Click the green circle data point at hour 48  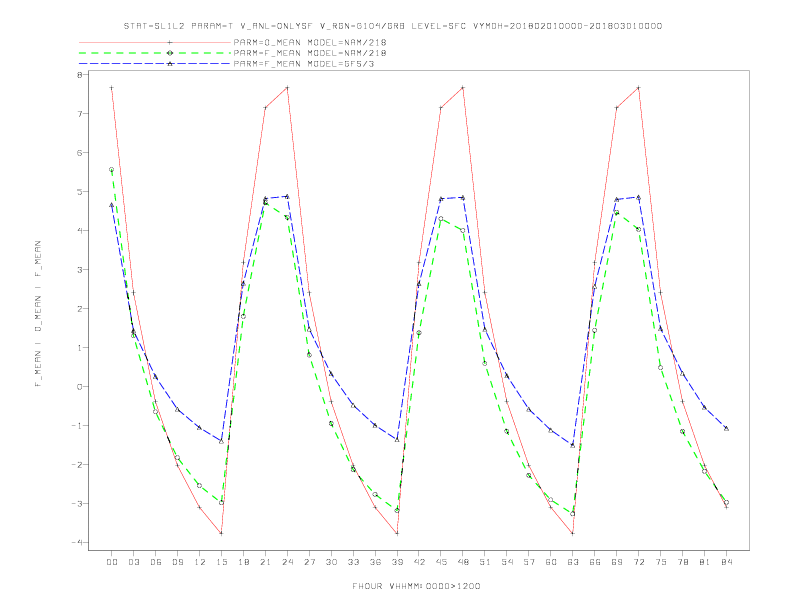[463, 231]
